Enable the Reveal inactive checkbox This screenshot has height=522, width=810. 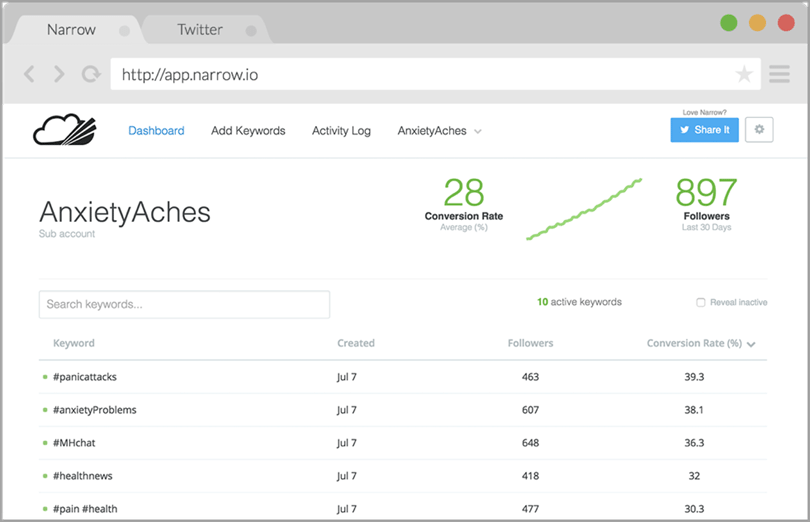(701, 302)
